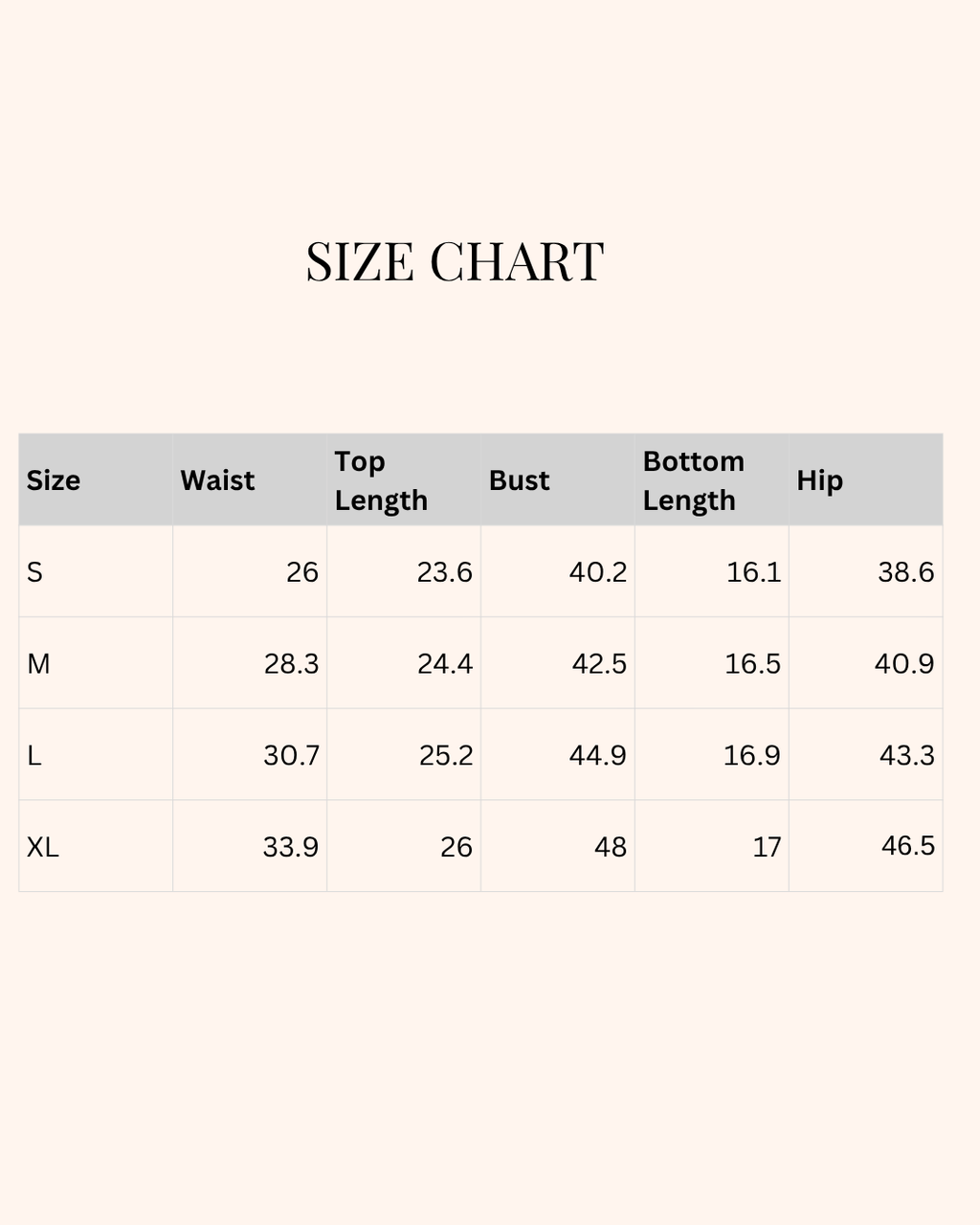980x1225 pixels.
Task: Click the Hip column header
Action: click(820, 480)
